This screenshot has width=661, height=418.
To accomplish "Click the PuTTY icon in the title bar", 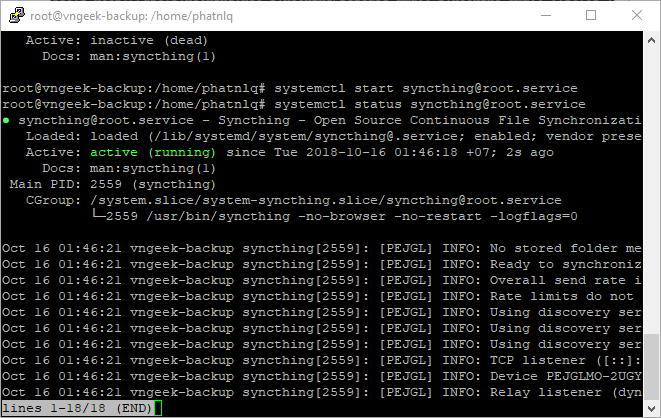I will pyautogui.click(x=16, y=16).
